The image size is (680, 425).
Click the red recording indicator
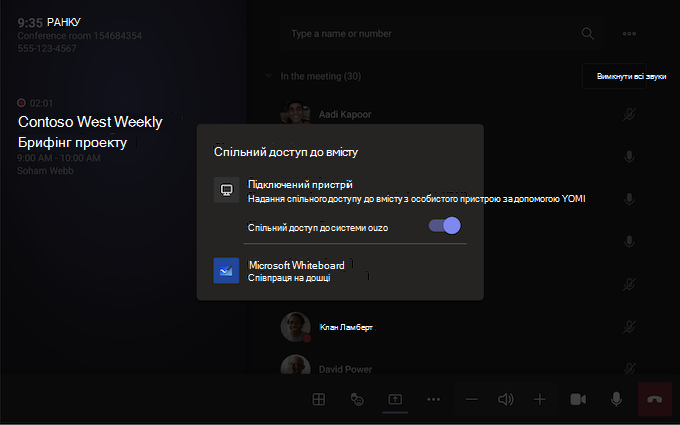click(x=21, y=103)
